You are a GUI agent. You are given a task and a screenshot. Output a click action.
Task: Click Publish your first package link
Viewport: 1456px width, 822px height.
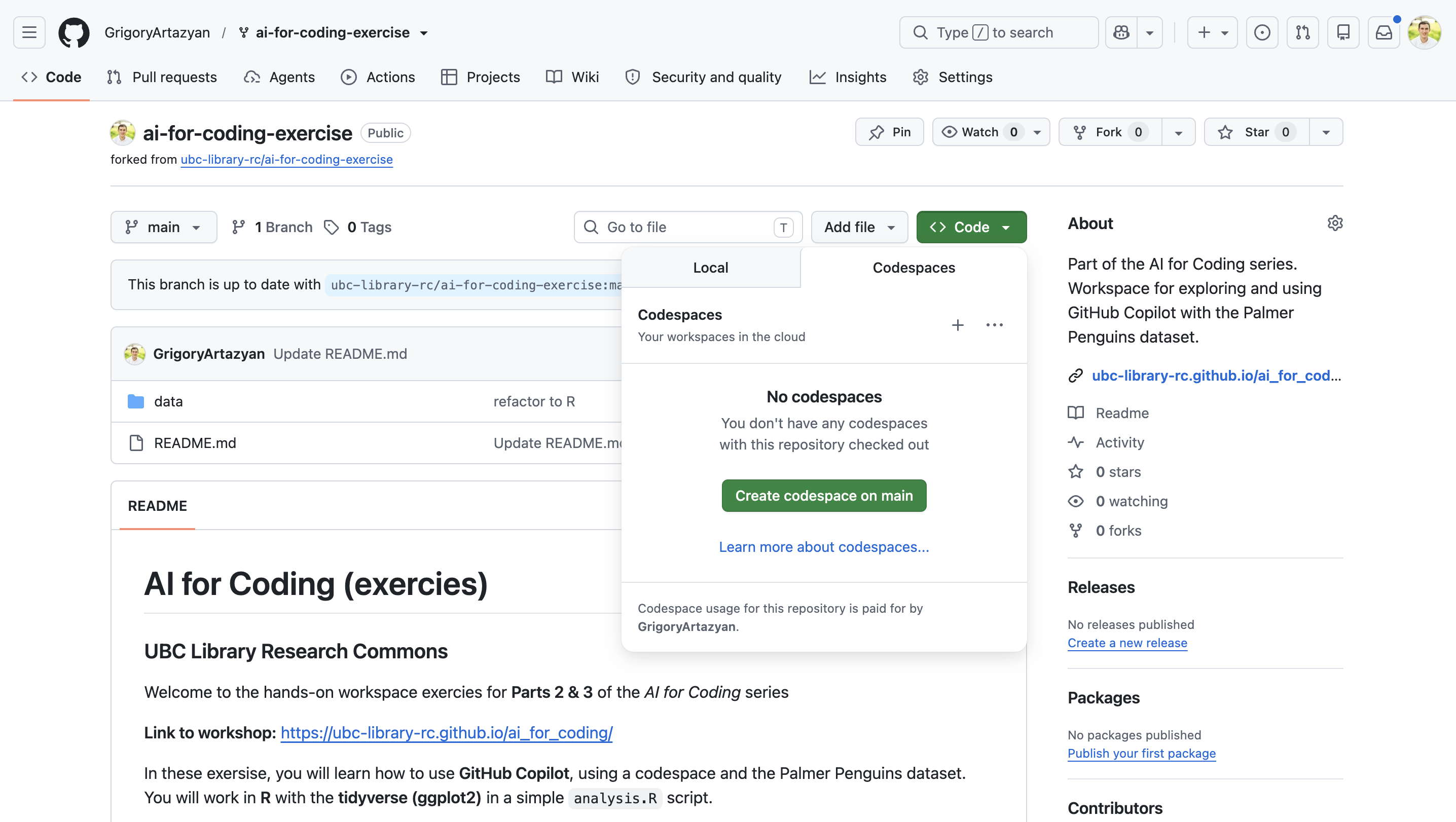(1141, 753)
